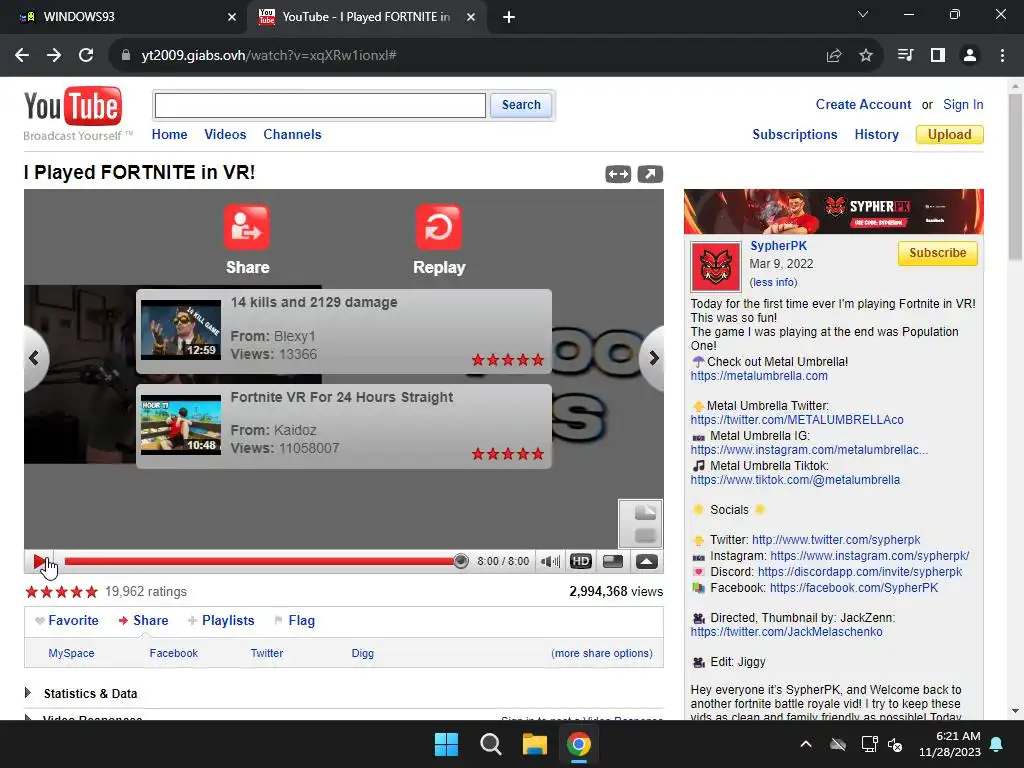Click the share page icon in address bar

[834, 56]
